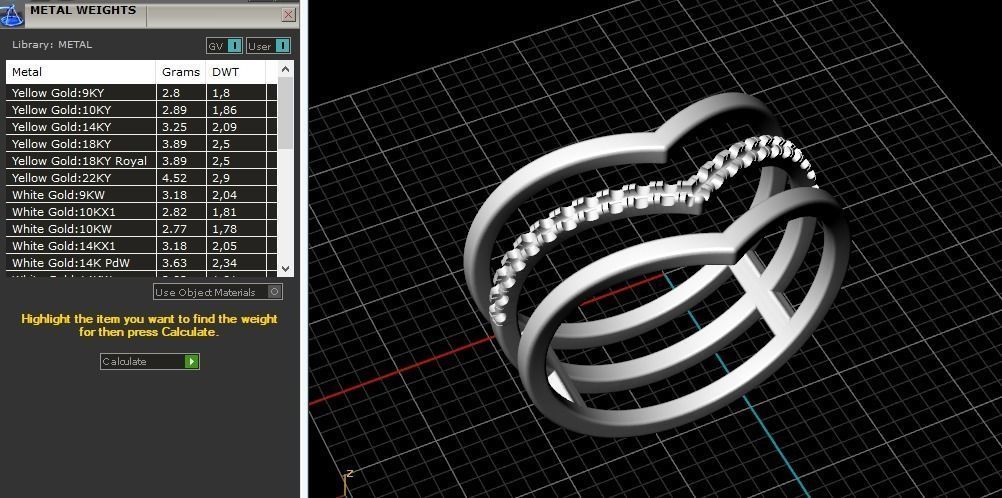Select the Yellow Gold:22KY row
This screenshot has height=498, width=1002.
(x=142, y=178)
